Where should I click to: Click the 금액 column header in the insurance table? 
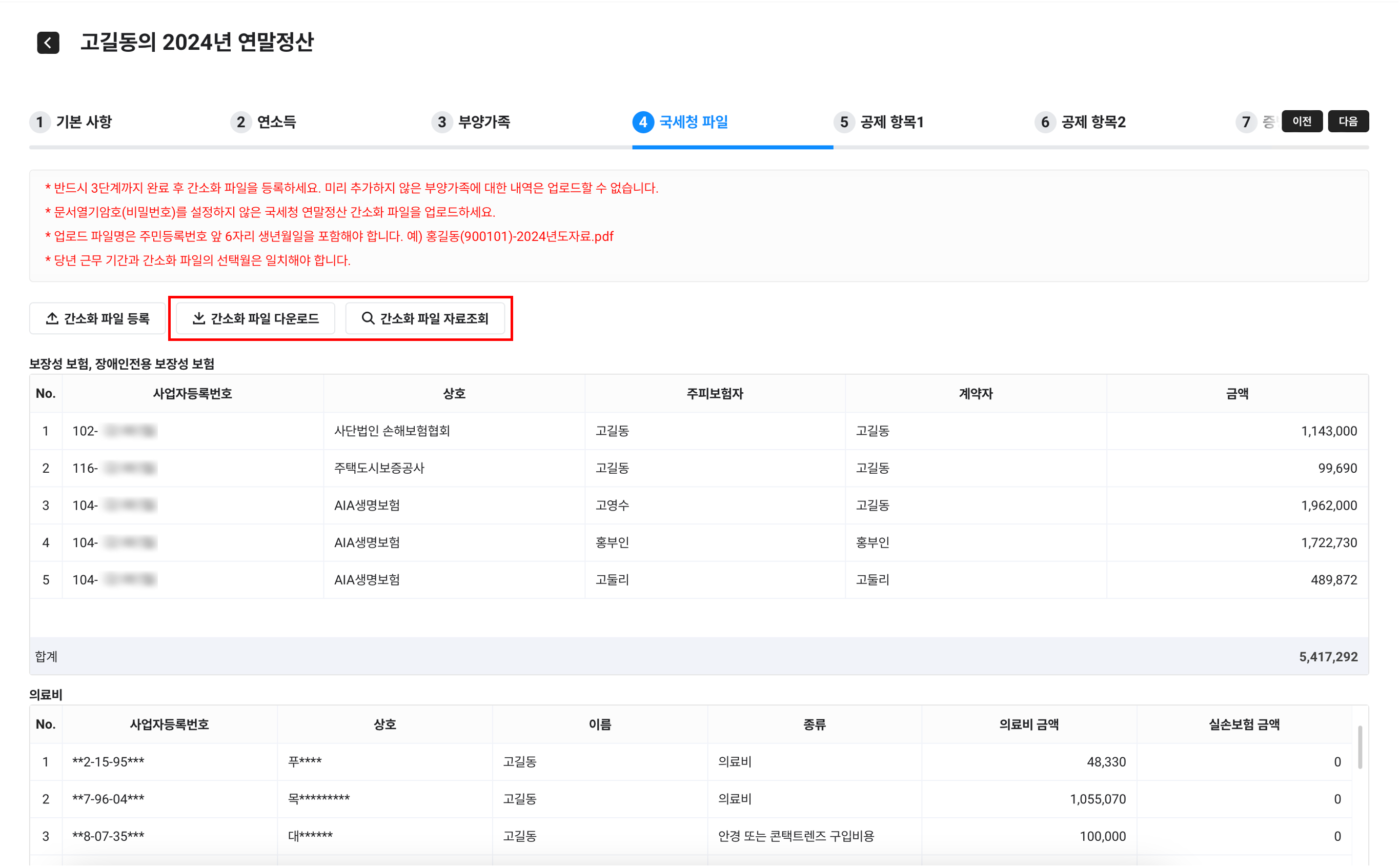point(1236,394)
